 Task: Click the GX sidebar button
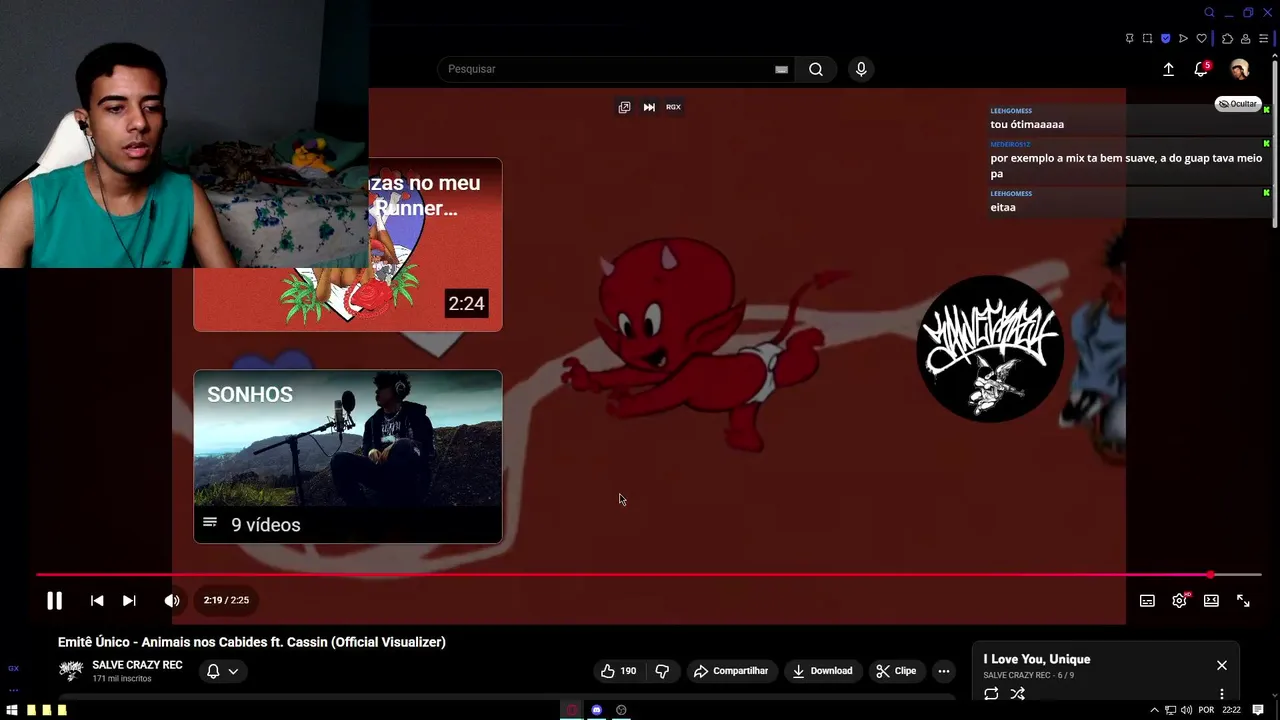click(x=13, y=668)
